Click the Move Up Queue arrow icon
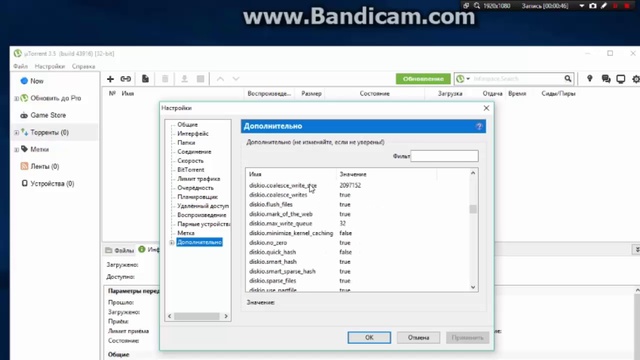This screenshot has height=360, width=640. coord(220,79)
